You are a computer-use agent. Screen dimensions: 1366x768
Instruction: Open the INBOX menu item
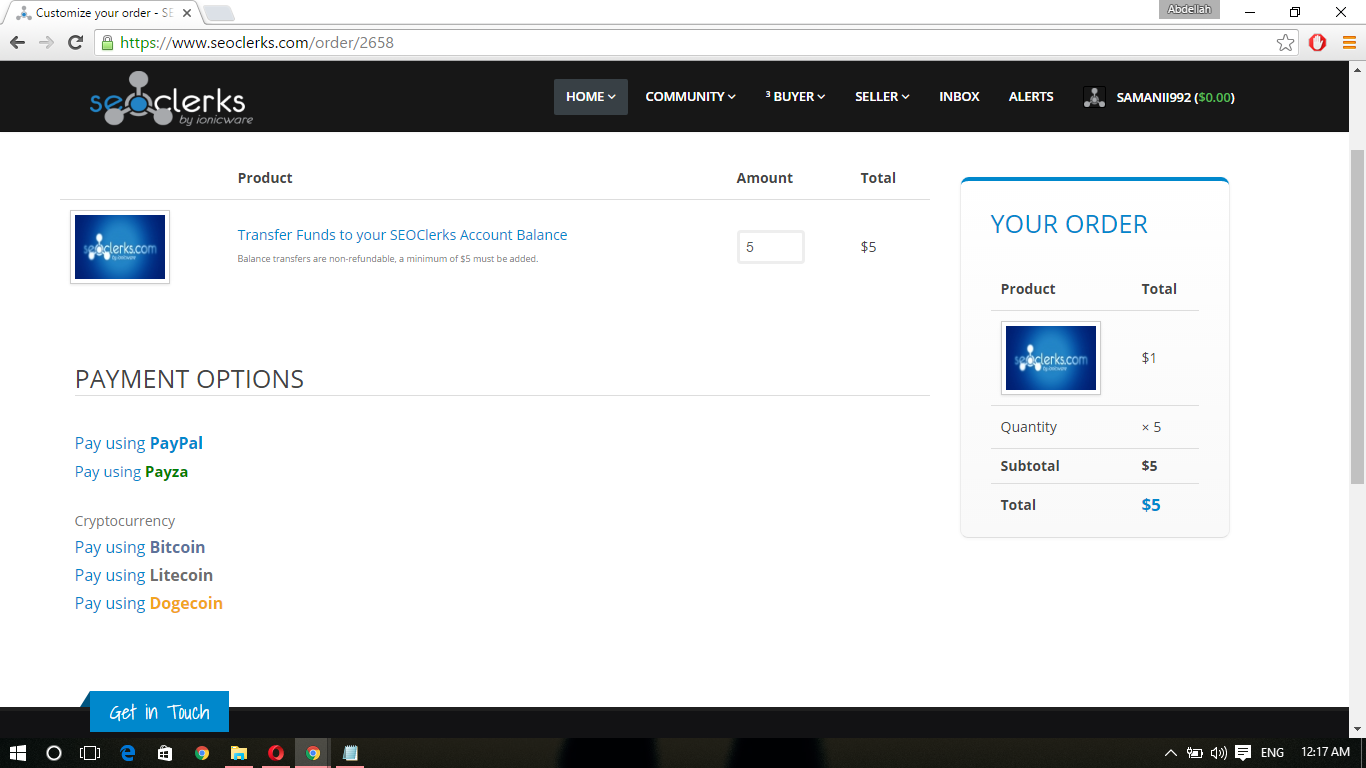tap(959, 97)
